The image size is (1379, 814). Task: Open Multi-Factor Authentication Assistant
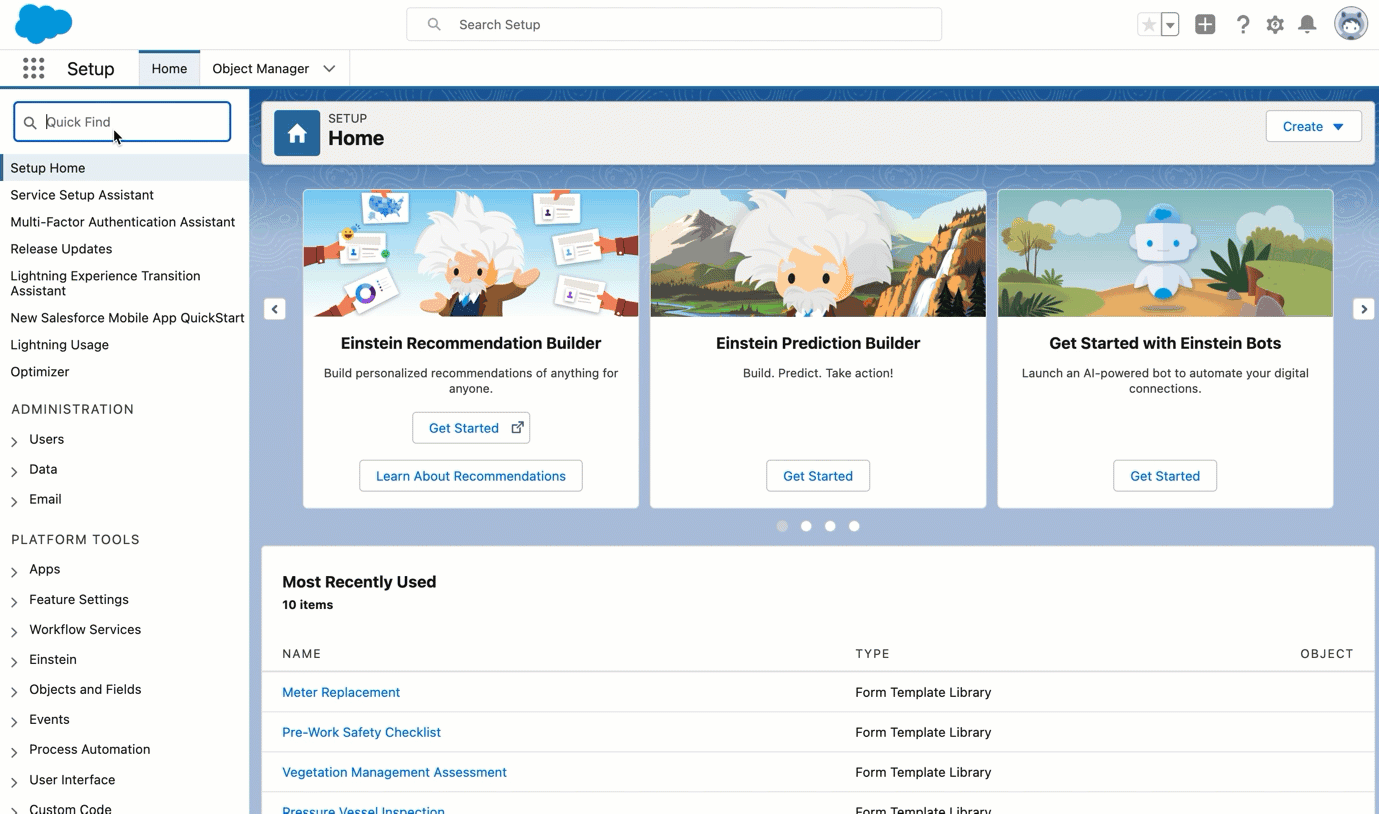(x=122, y=222)
